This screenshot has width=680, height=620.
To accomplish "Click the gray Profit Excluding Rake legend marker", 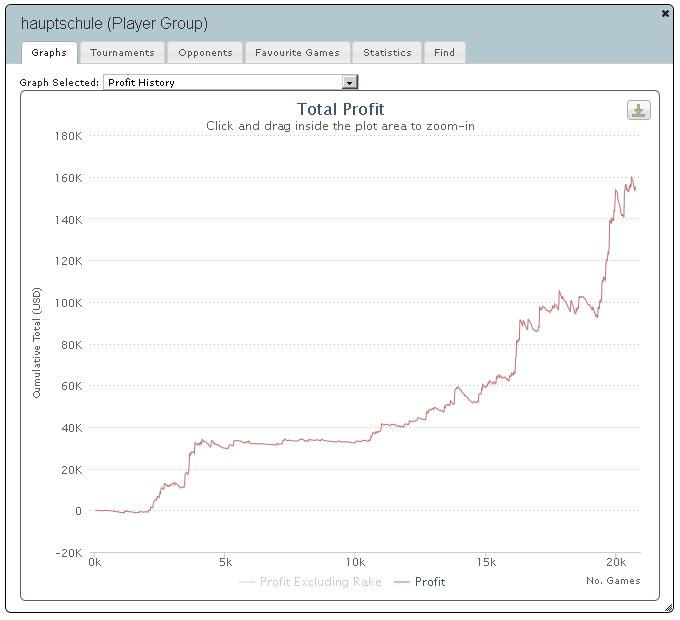I will coord(246,582).
